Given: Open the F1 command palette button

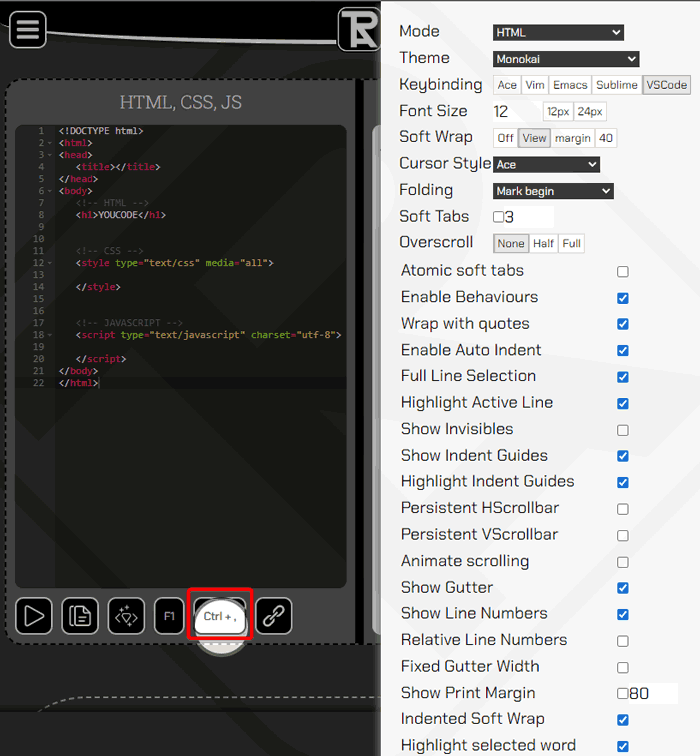Looking at the screenshot, I should (169, 616).
